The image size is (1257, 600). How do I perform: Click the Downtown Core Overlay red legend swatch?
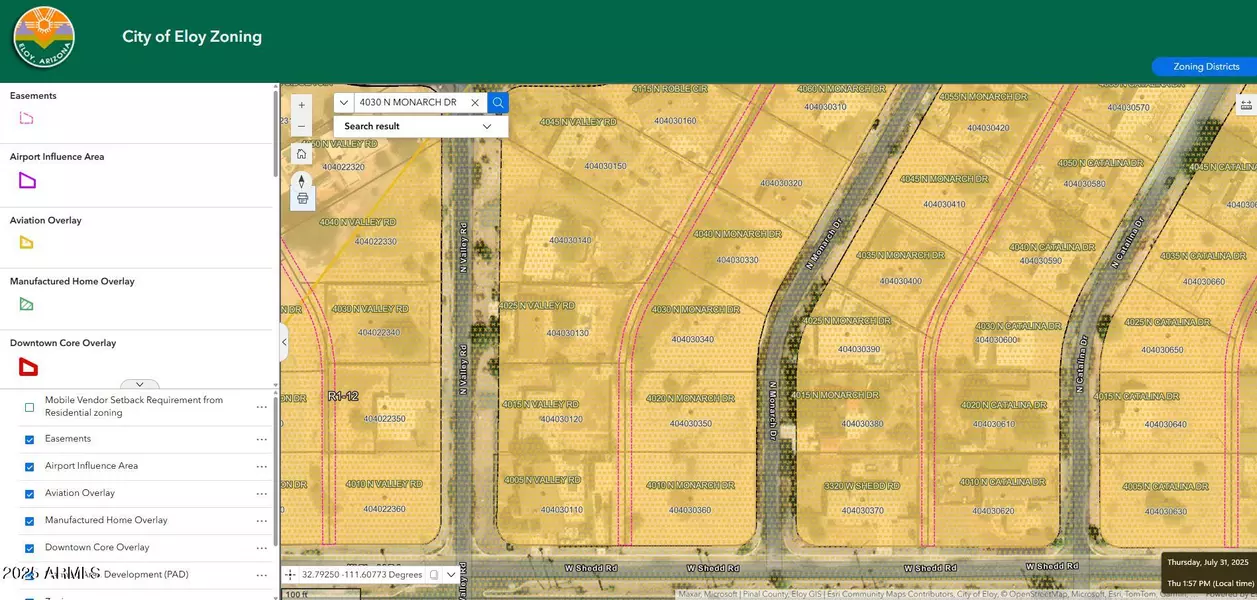pyautogui.click(x=28, y=367)
